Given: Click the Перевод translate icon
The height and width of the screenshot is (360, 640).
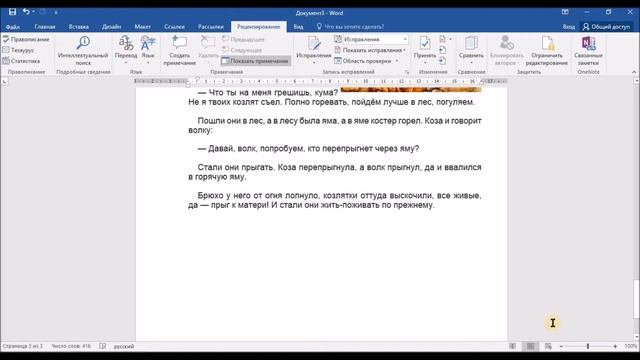Looking at the screenshot, I should click(x=126, y=42).
